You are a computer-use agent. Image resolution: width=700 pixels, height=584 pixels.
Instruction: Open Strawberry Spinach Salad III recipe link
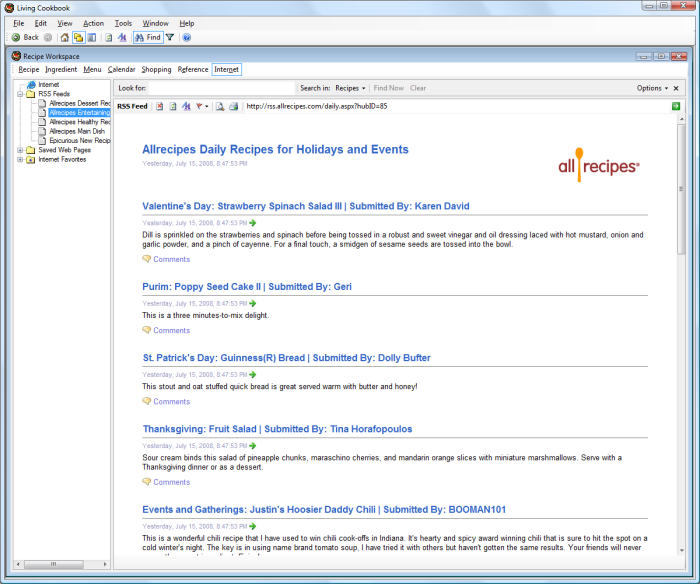(x=306, y=206)
